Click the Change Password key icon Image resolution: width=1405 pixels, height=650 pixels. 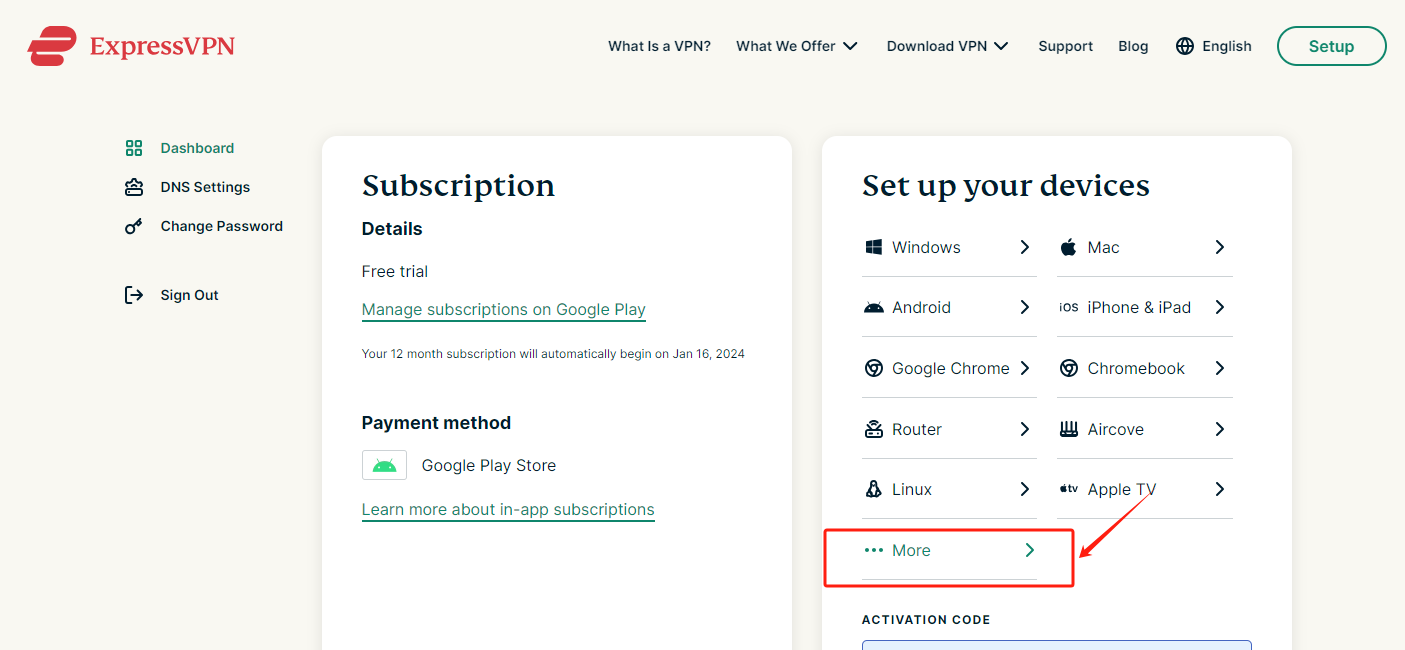coord(134,226)
